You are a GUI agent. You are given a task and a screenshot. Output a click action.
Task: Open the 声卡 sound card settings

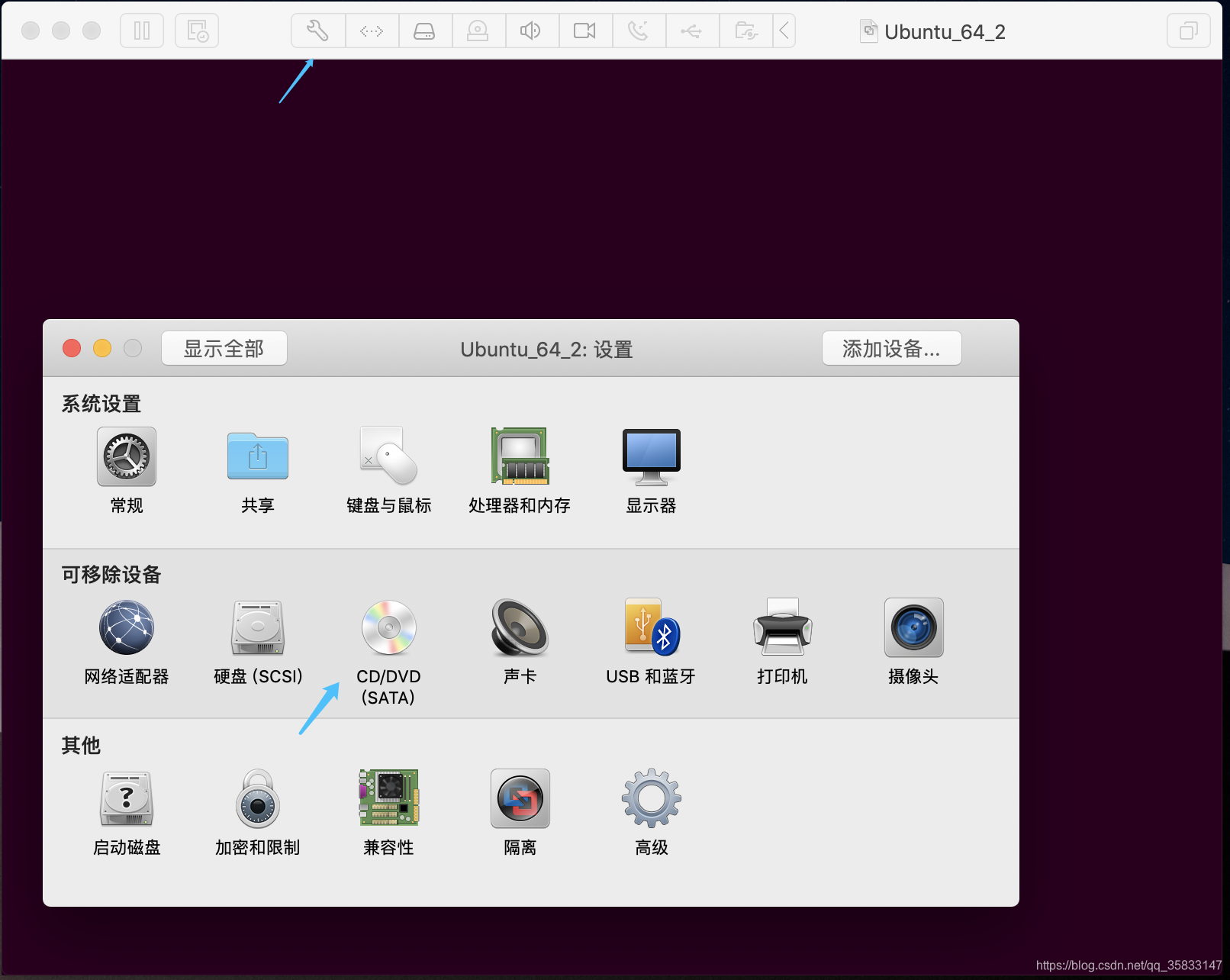(520, 628)
